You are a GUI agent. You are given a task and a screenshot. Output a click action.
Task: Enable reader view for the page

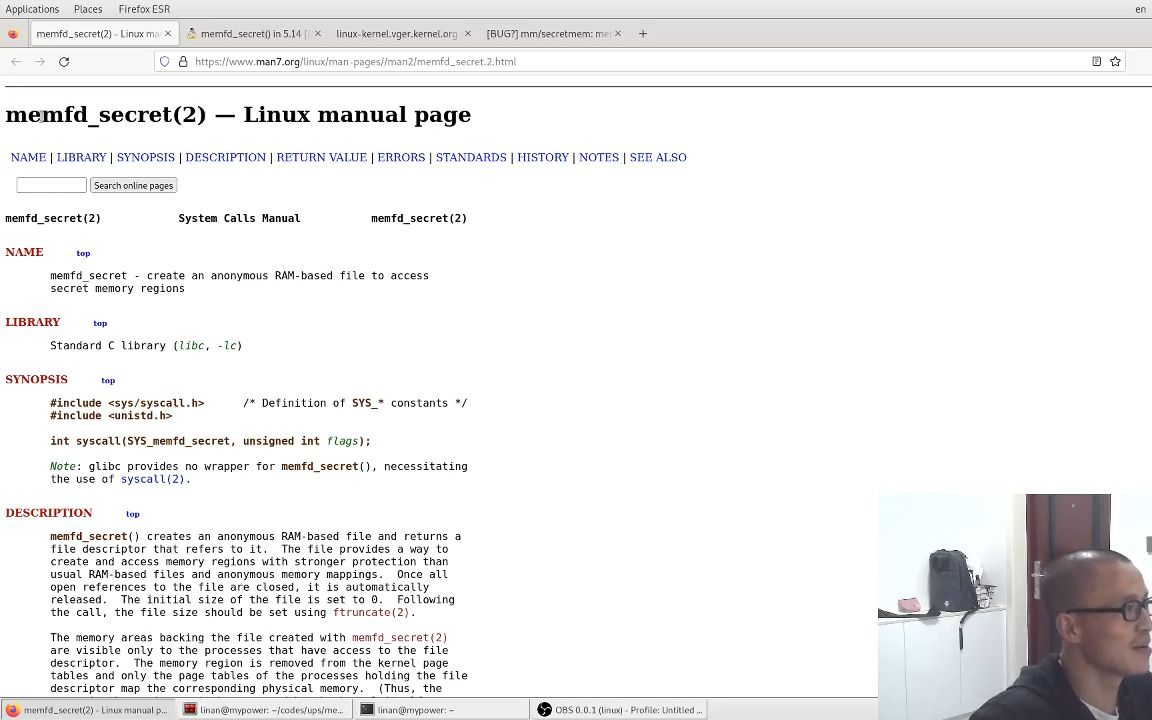point(1096,61)
